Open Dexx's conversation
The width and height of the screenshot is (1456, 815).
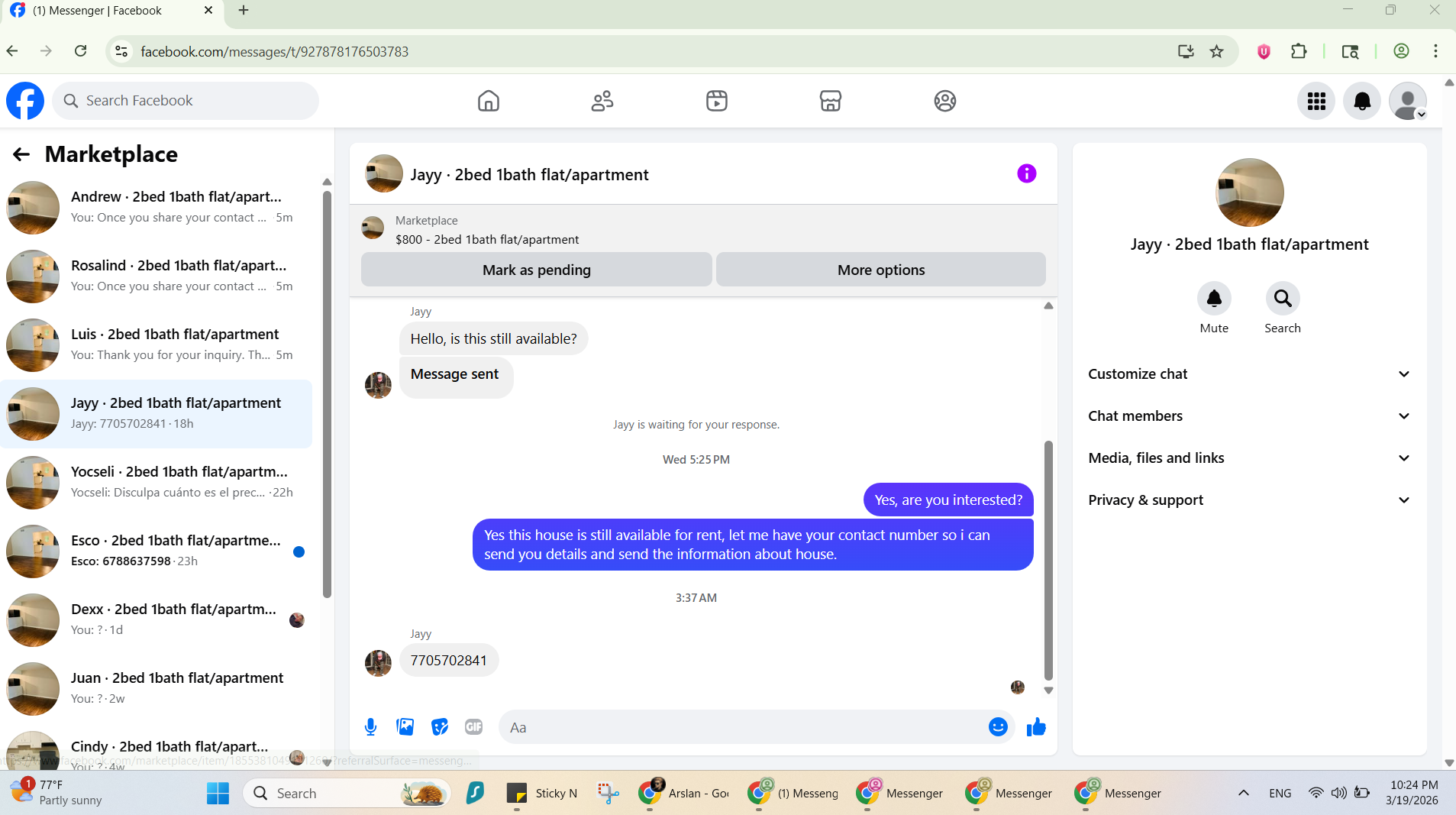(157, 620)
